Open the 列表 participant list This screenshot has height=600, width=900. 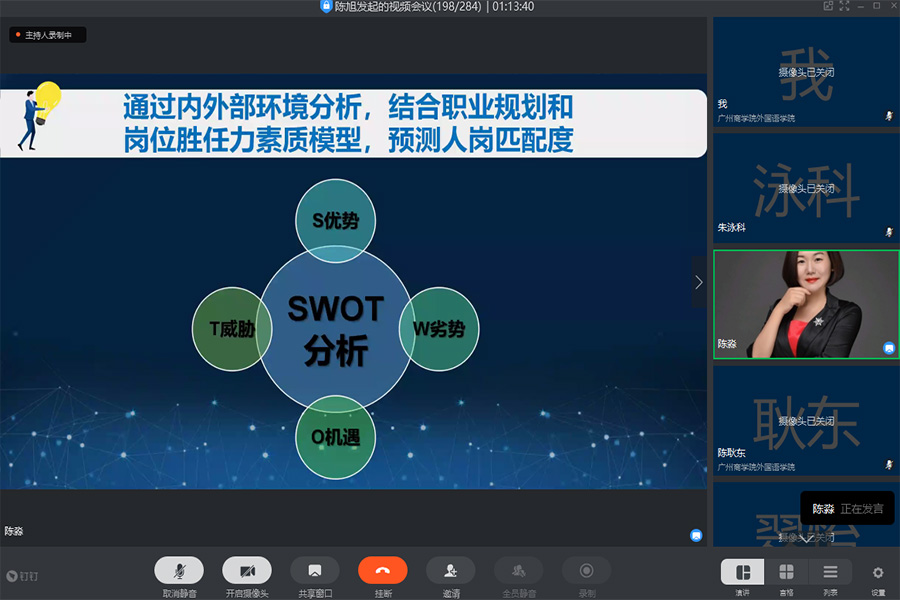tap(830, 572)
